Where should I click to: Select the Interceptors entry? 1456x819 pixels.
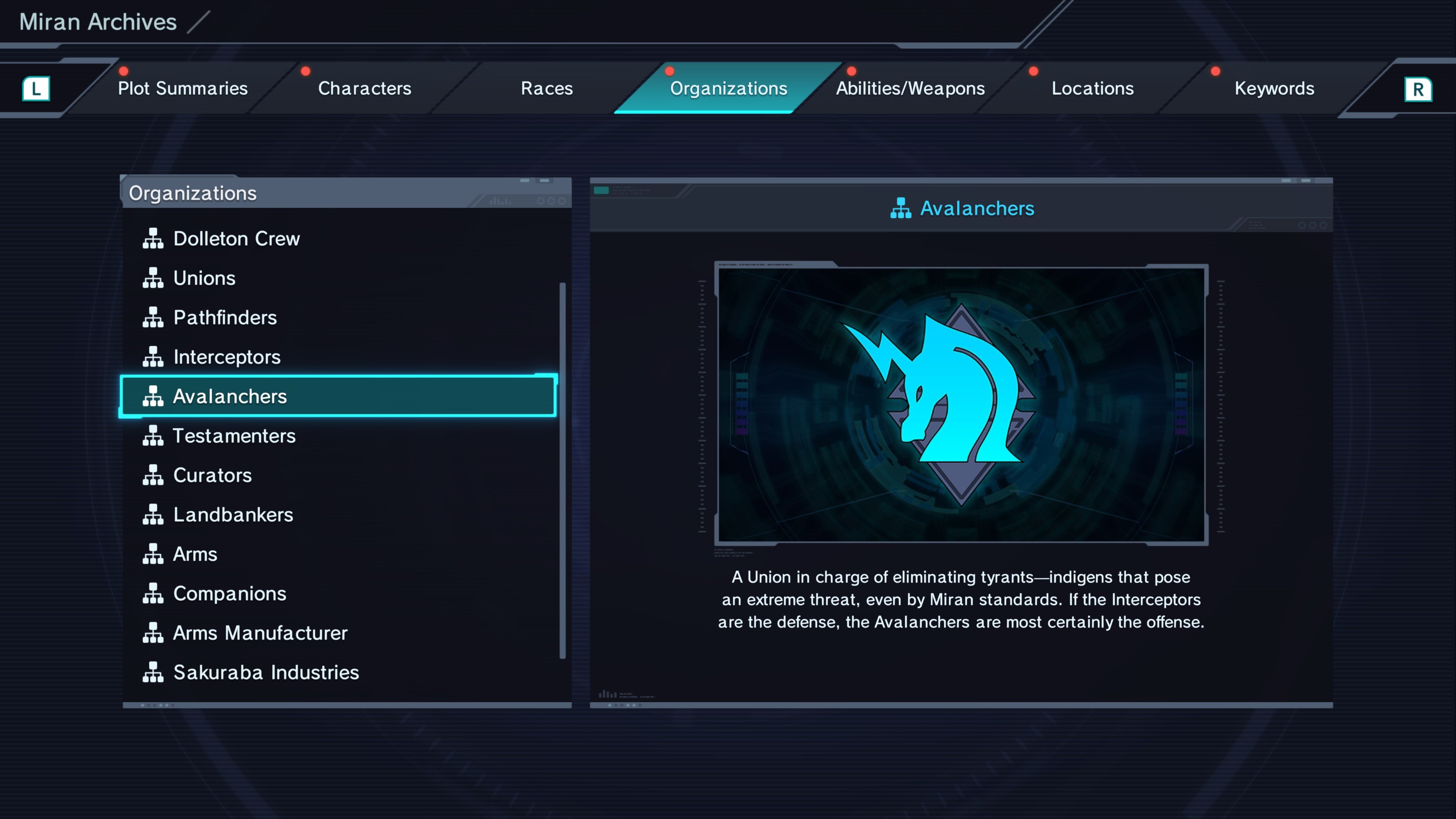[227, 357]
